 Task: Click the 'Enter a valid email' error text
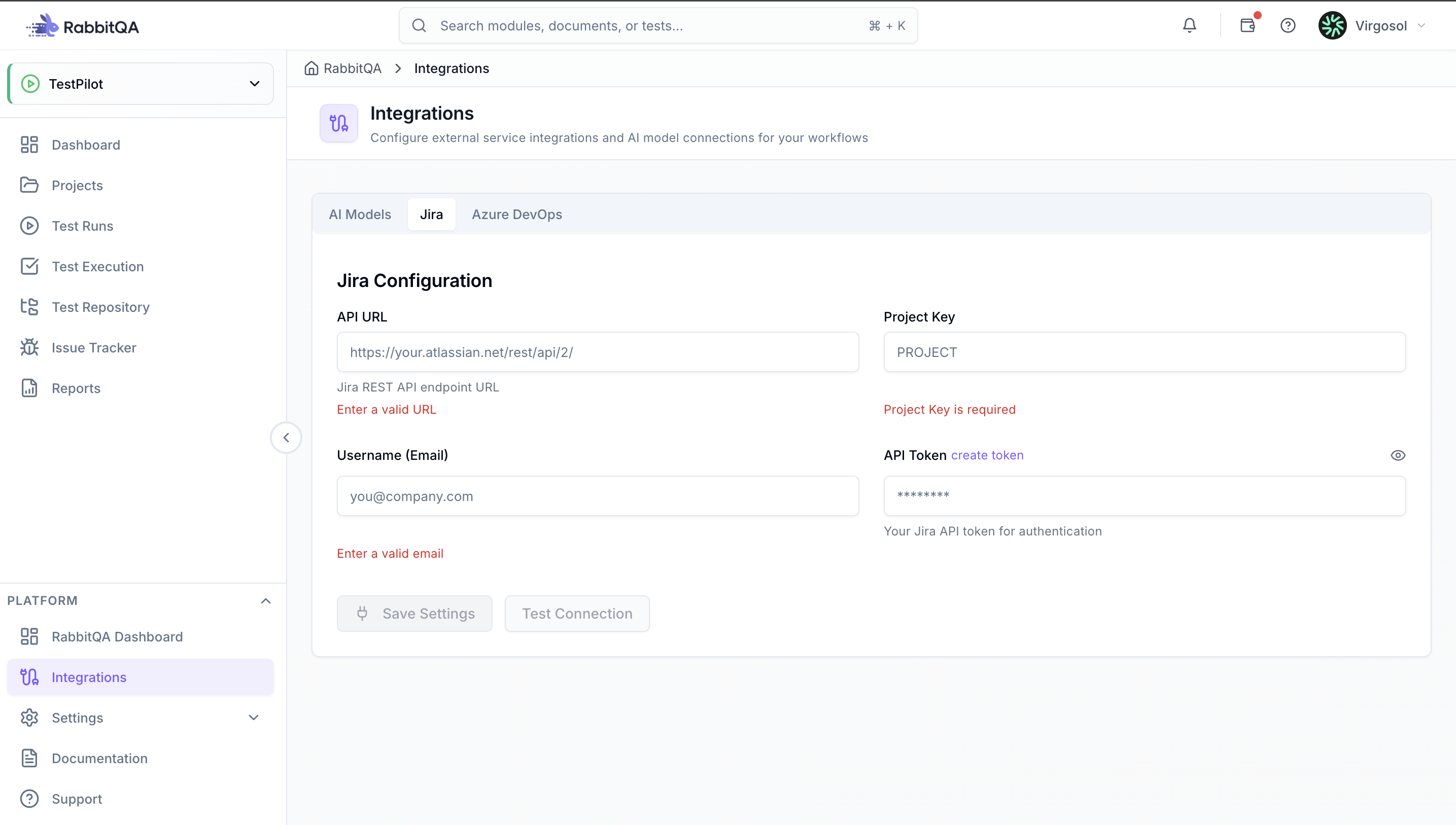(x=390, y=553)
